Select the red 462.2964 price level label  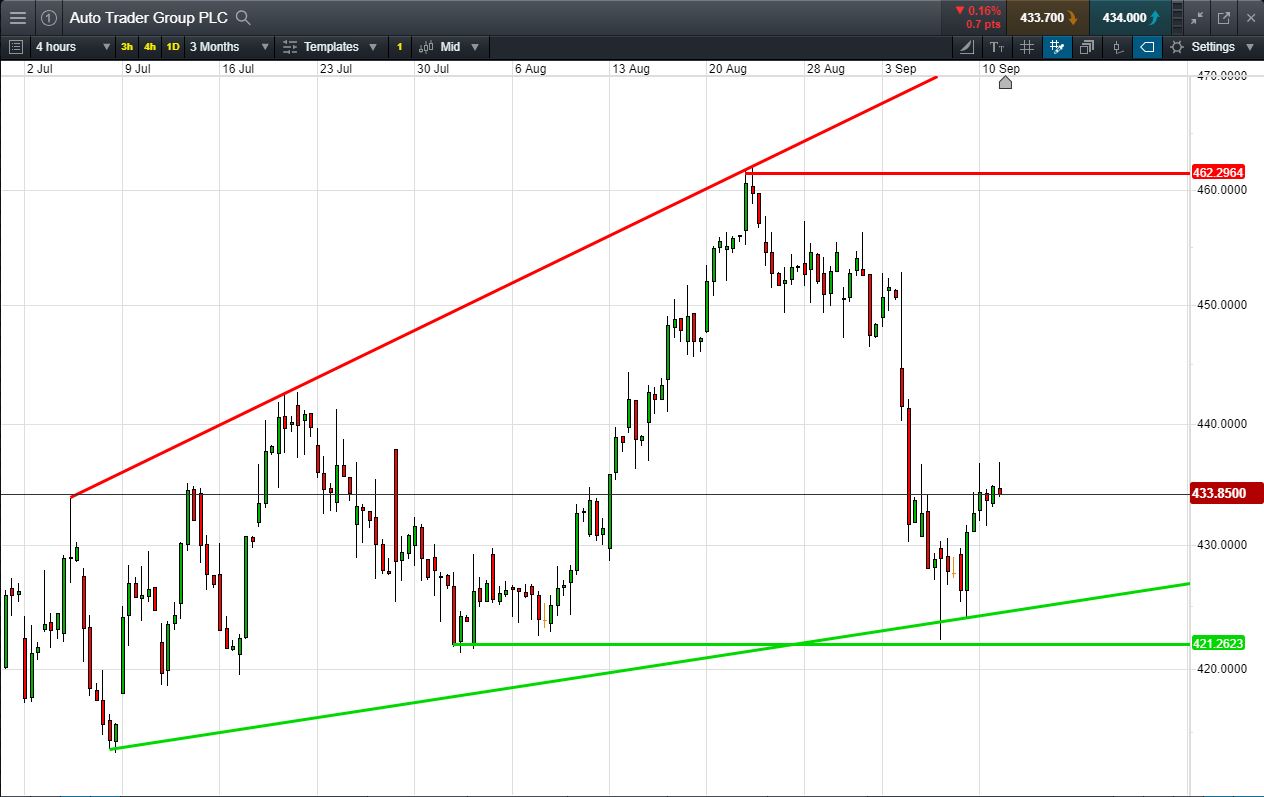coord(1217,172)
